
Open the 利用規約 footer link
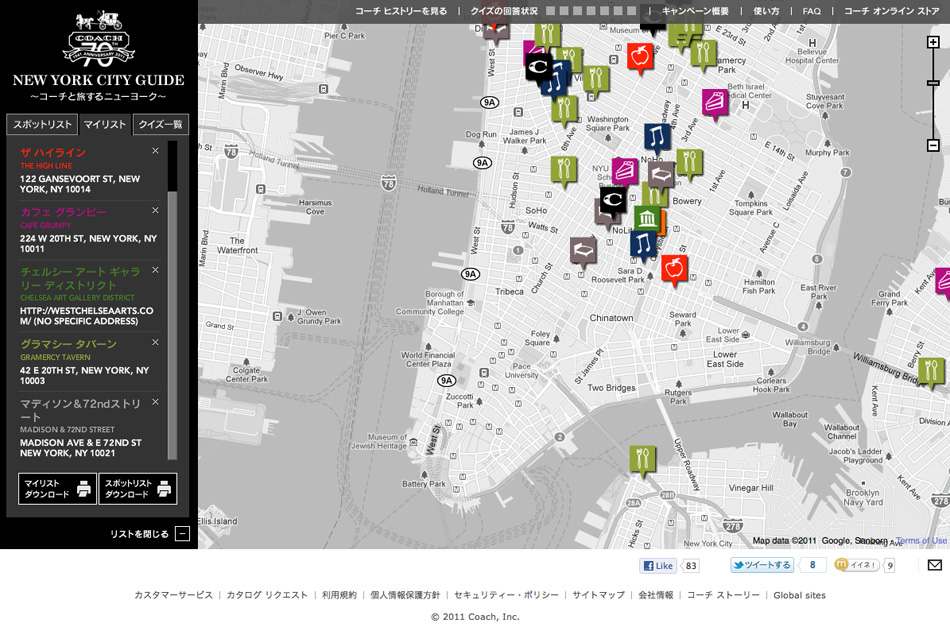[x=339, y=595]
